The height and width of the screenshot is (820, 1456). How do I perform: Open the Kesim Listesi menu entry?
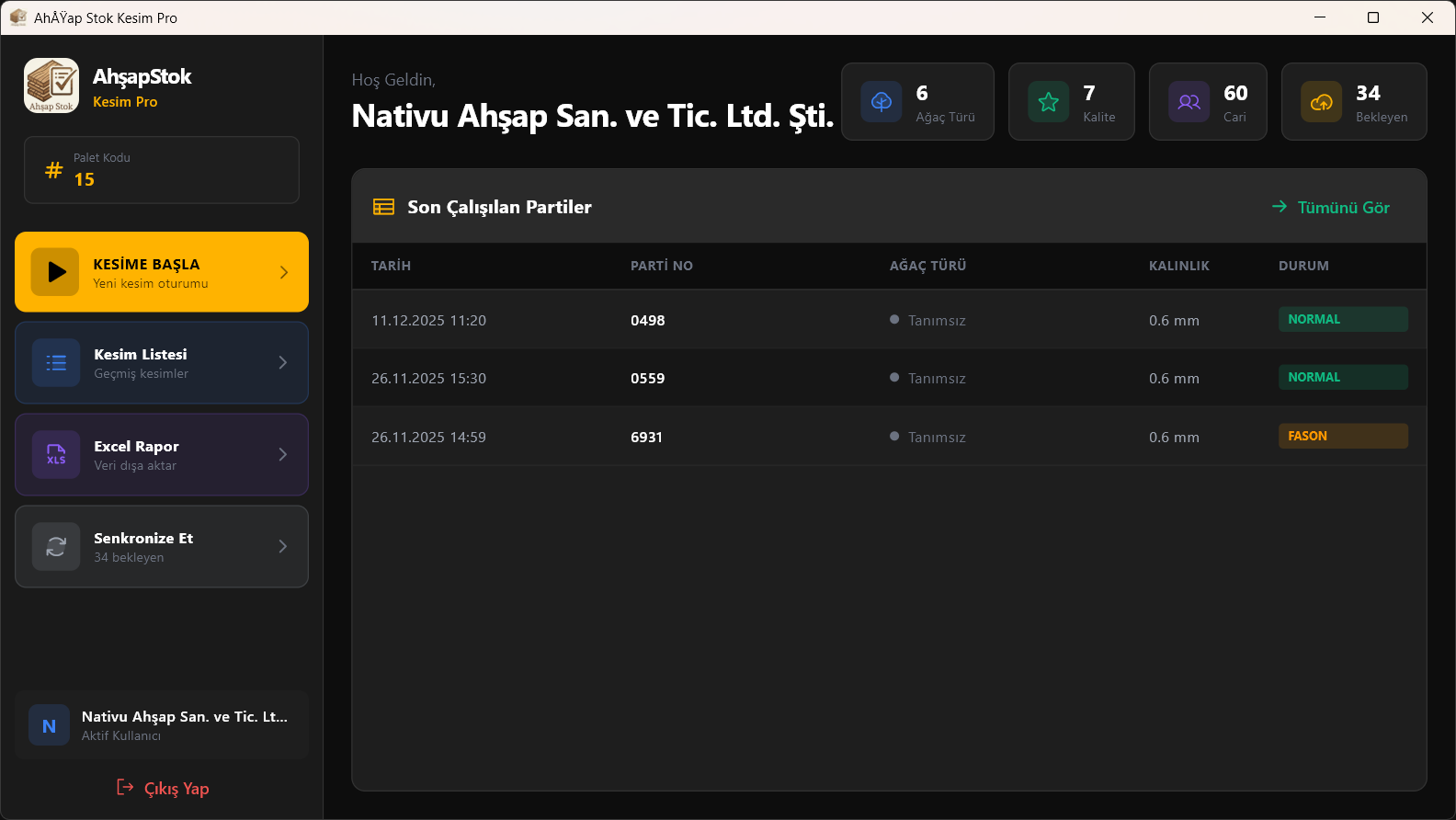(162, 363)
